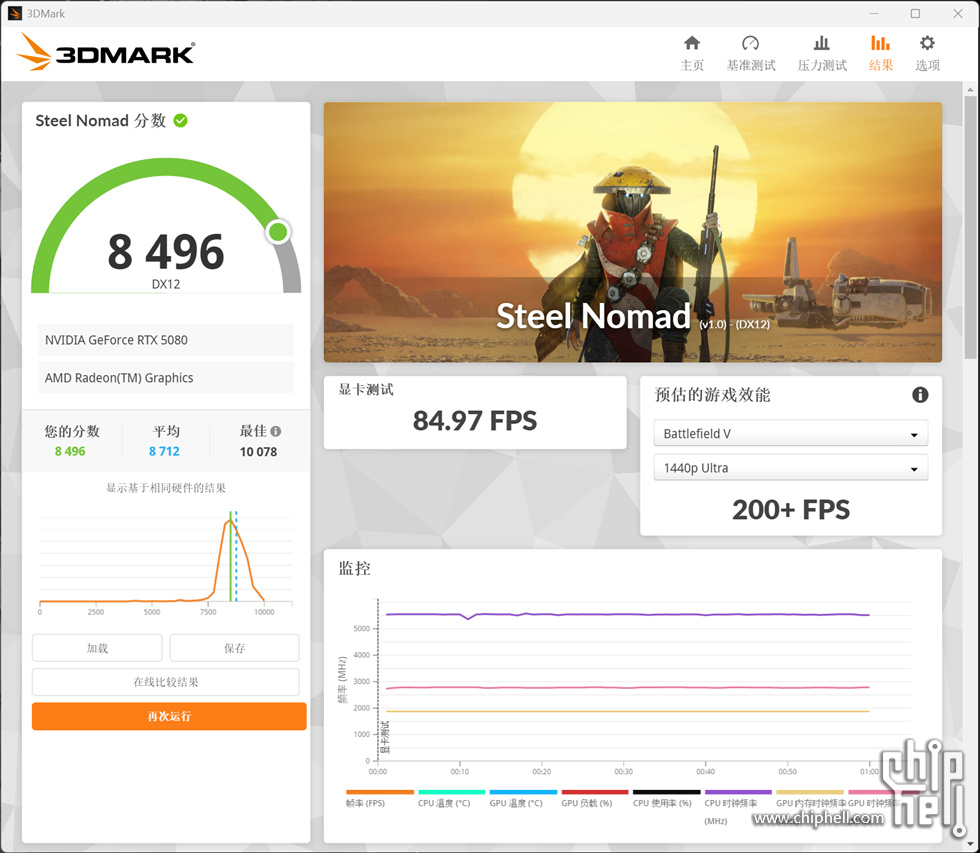
Task: Go to the 主页 home tab
Action: [x=692, y=52]
